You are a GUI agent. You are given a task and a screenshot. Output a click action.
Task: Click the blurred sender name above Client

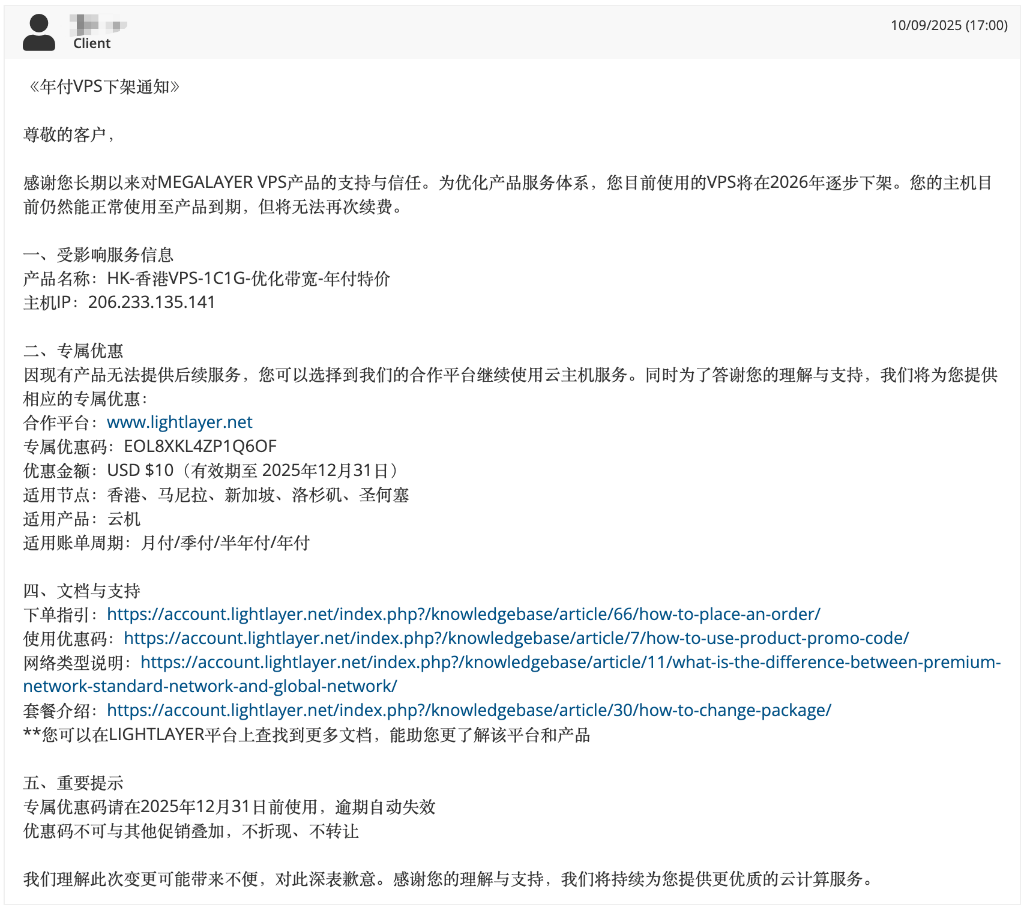click(x=99, y=25)
